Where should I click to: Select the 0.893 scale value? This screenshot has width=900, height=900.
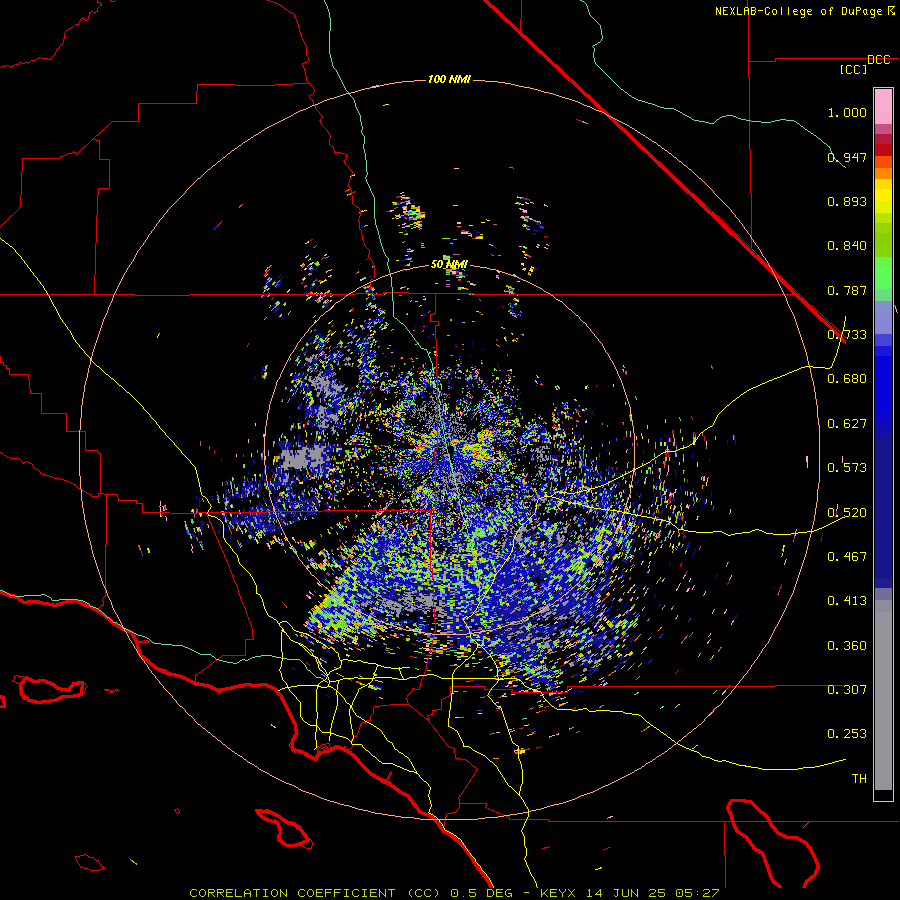847,201
